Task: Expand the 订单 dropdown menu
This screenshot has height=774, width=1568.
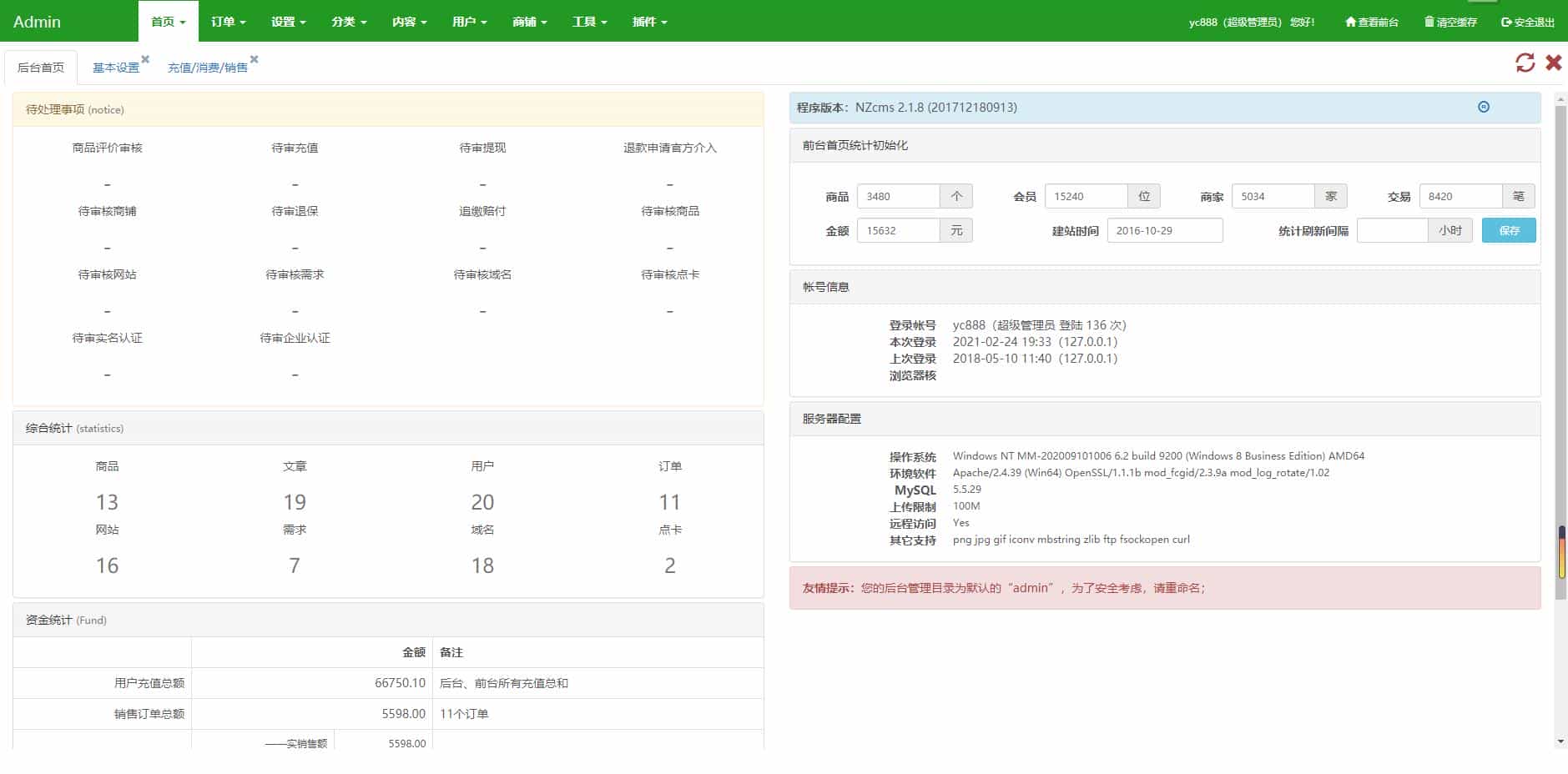Action: pos(228,22)
